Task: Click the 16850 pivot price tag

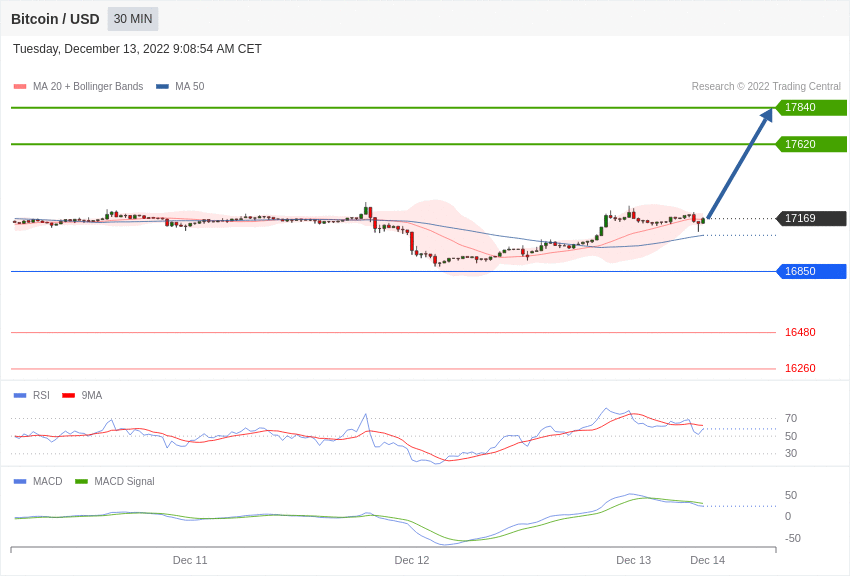Action: coord(812,271)
